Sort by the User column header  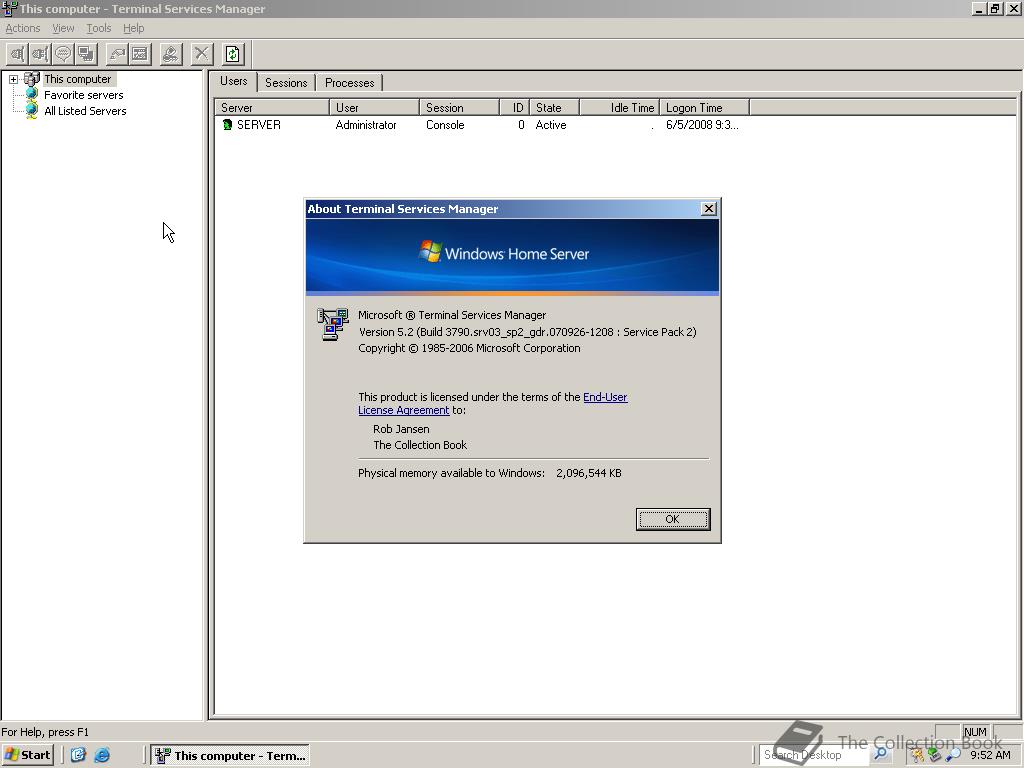pos(374,108)
